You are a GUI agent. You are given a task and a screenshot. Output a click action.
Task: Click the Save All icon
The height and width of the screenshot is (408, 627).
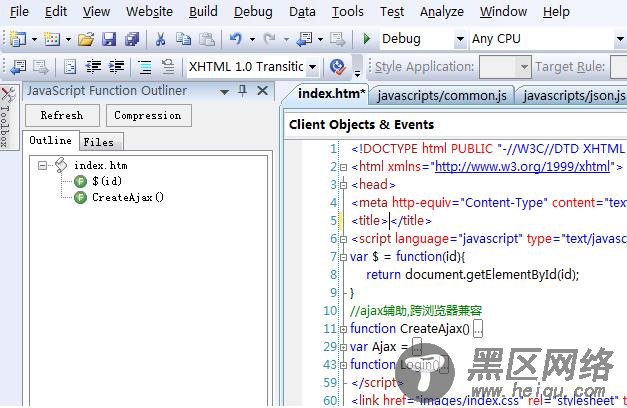click(132, 39)
